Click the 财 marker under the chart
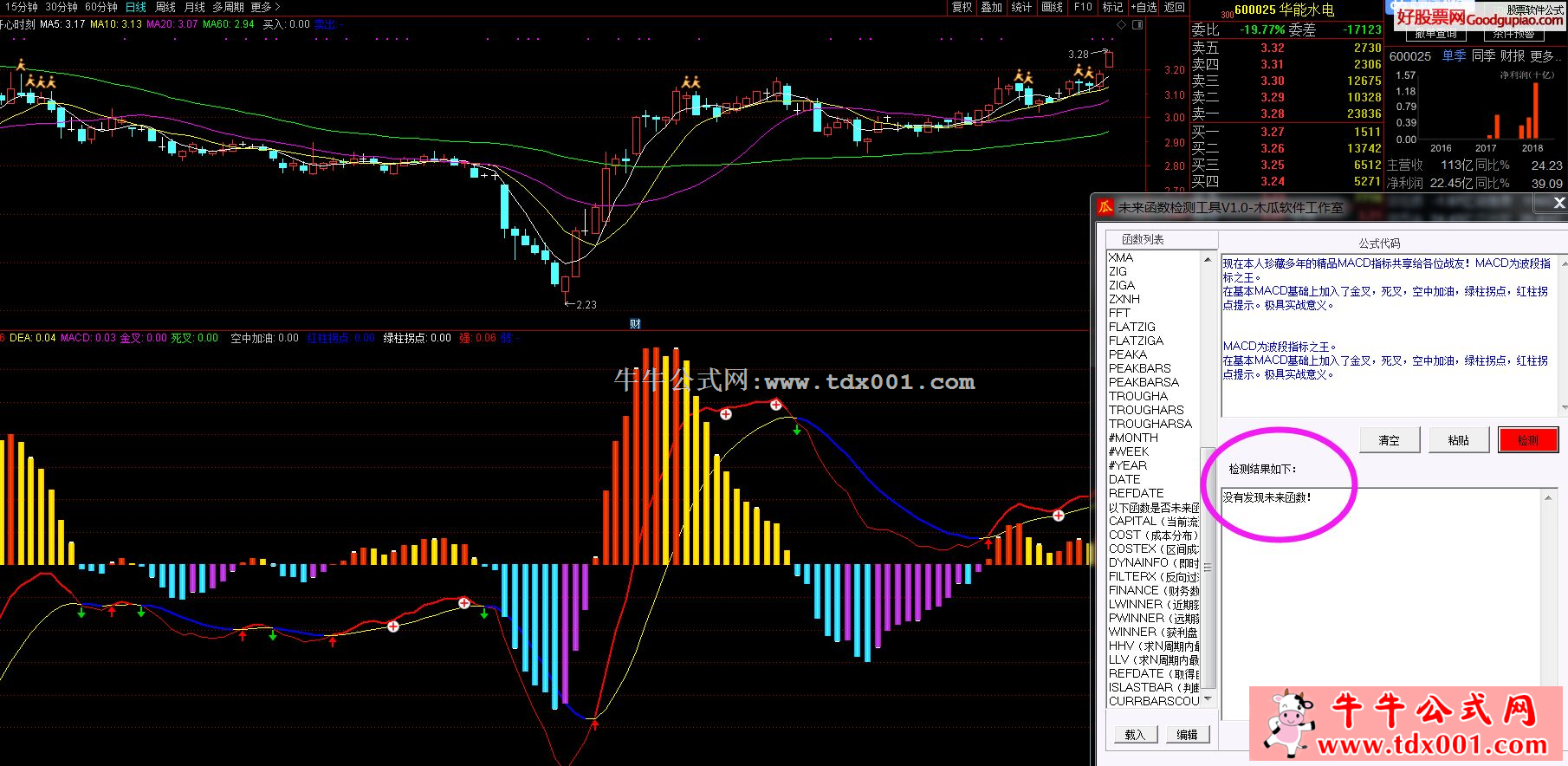 635,324
